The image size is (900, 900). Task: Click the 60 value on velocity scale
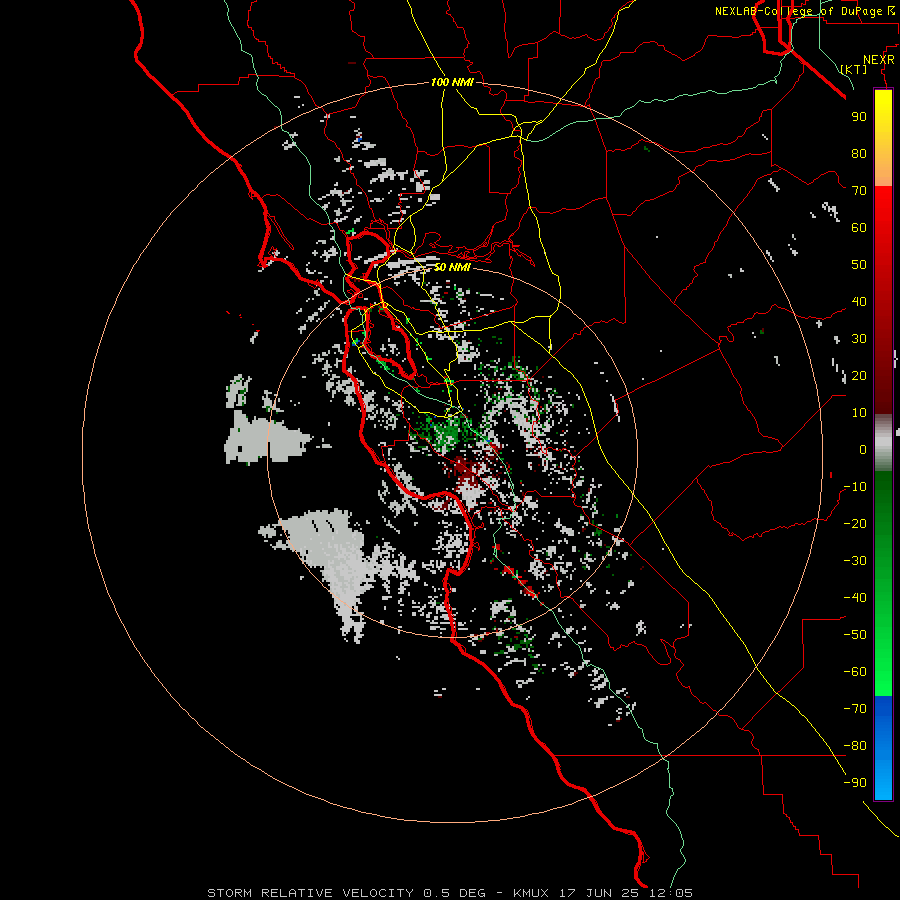pyautogui.click(x=859, y=227)
